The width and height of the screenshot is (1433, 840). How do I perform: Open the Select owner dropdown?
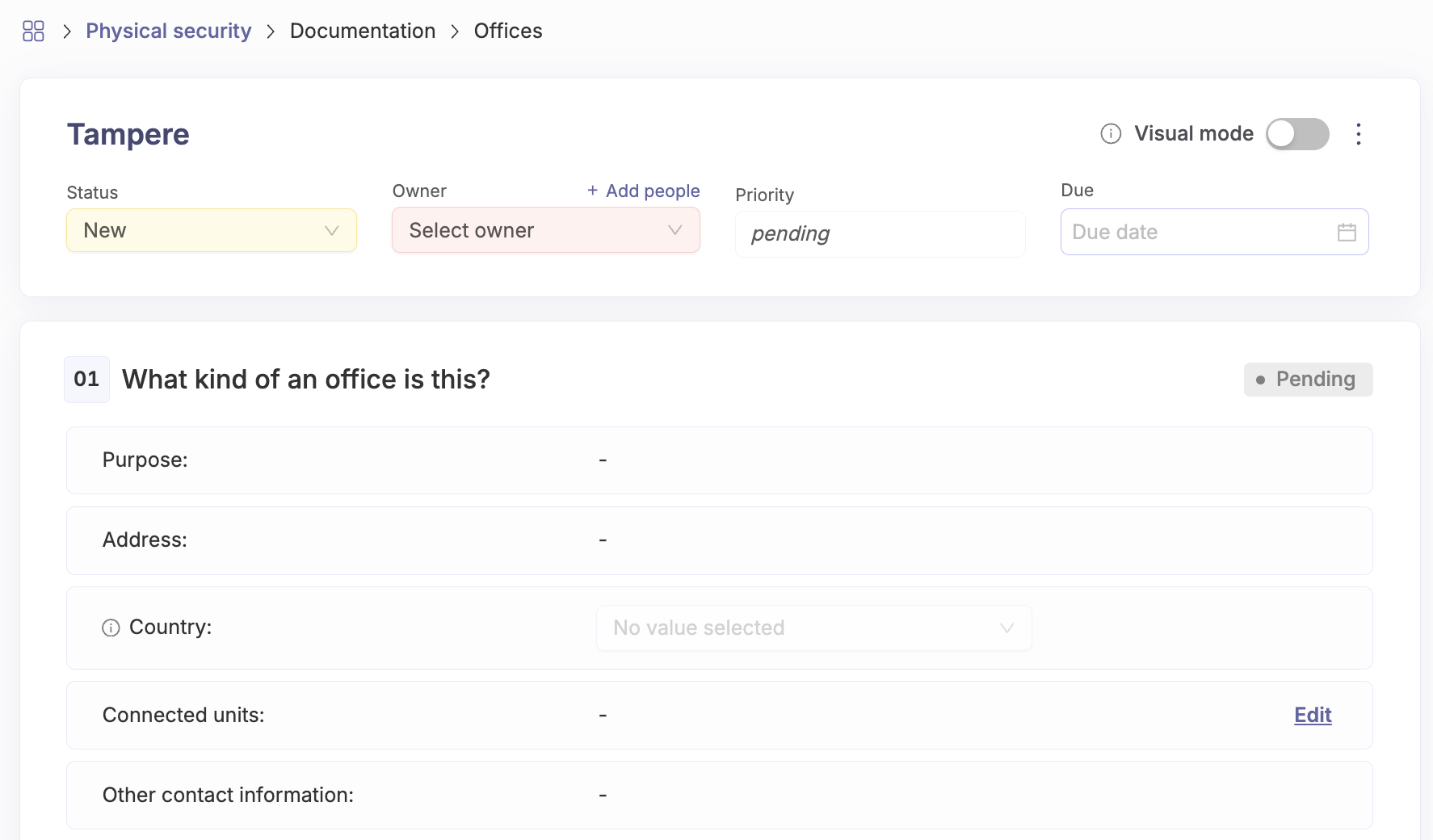click(546, 230)
